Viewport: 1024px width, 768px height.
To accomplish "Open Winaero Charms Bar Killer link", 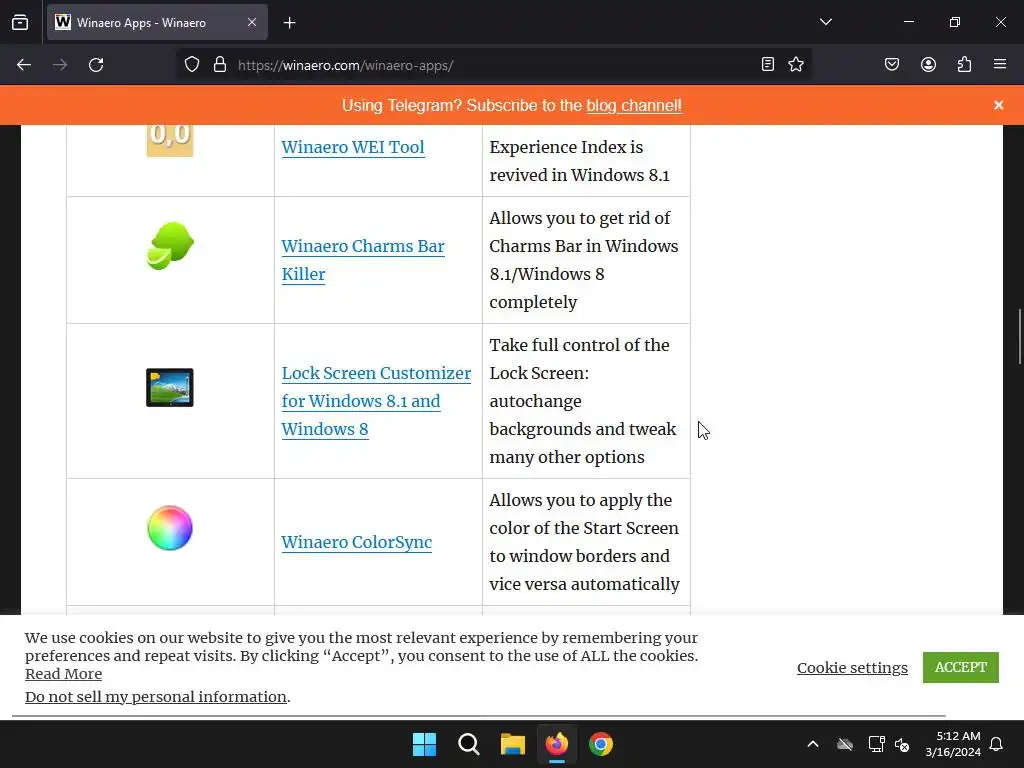I will tap(362, 260).
